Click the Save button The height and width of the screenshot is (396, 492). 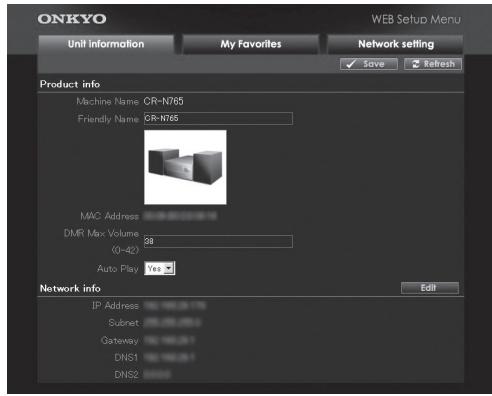click(369, 64)
